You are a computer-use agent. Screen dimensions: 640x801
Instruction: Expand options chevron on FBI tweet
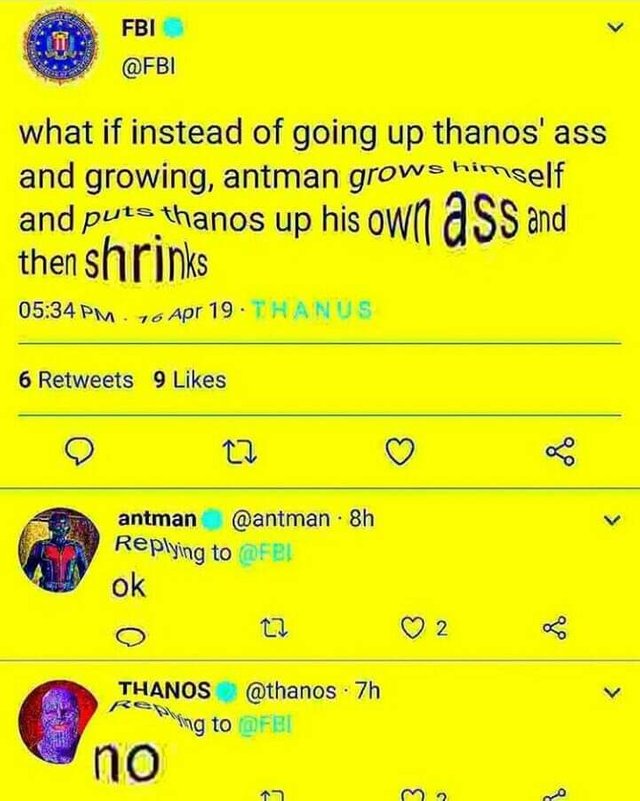coord(617,27)
